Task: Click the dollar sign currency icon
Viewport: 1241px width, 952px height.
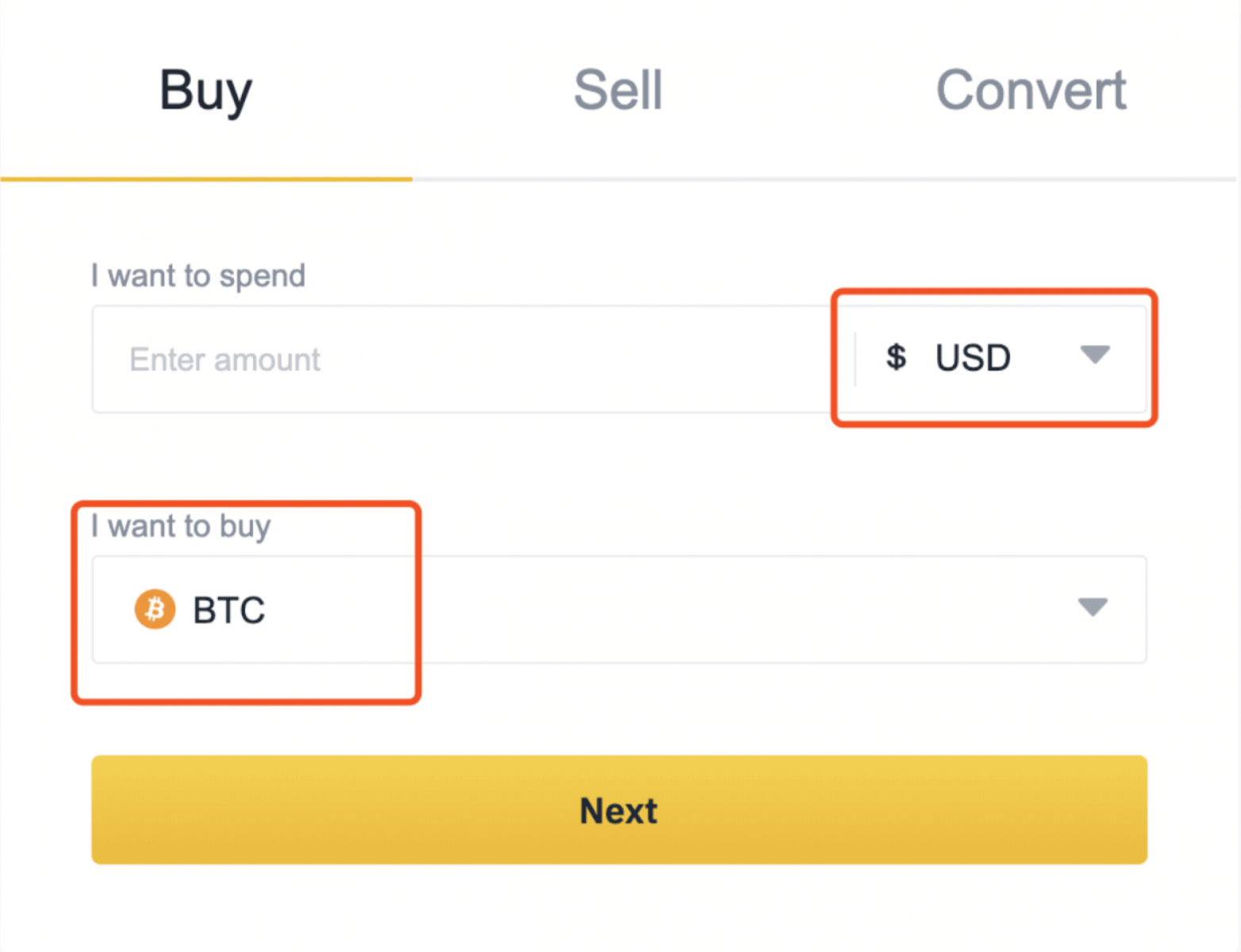Action: [x=896, y=357]
